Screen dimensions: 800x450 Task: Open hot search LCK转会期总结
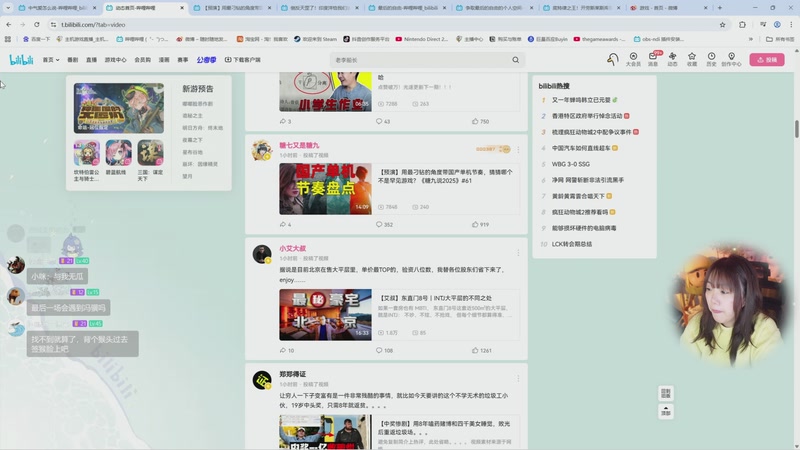[572, 244]
